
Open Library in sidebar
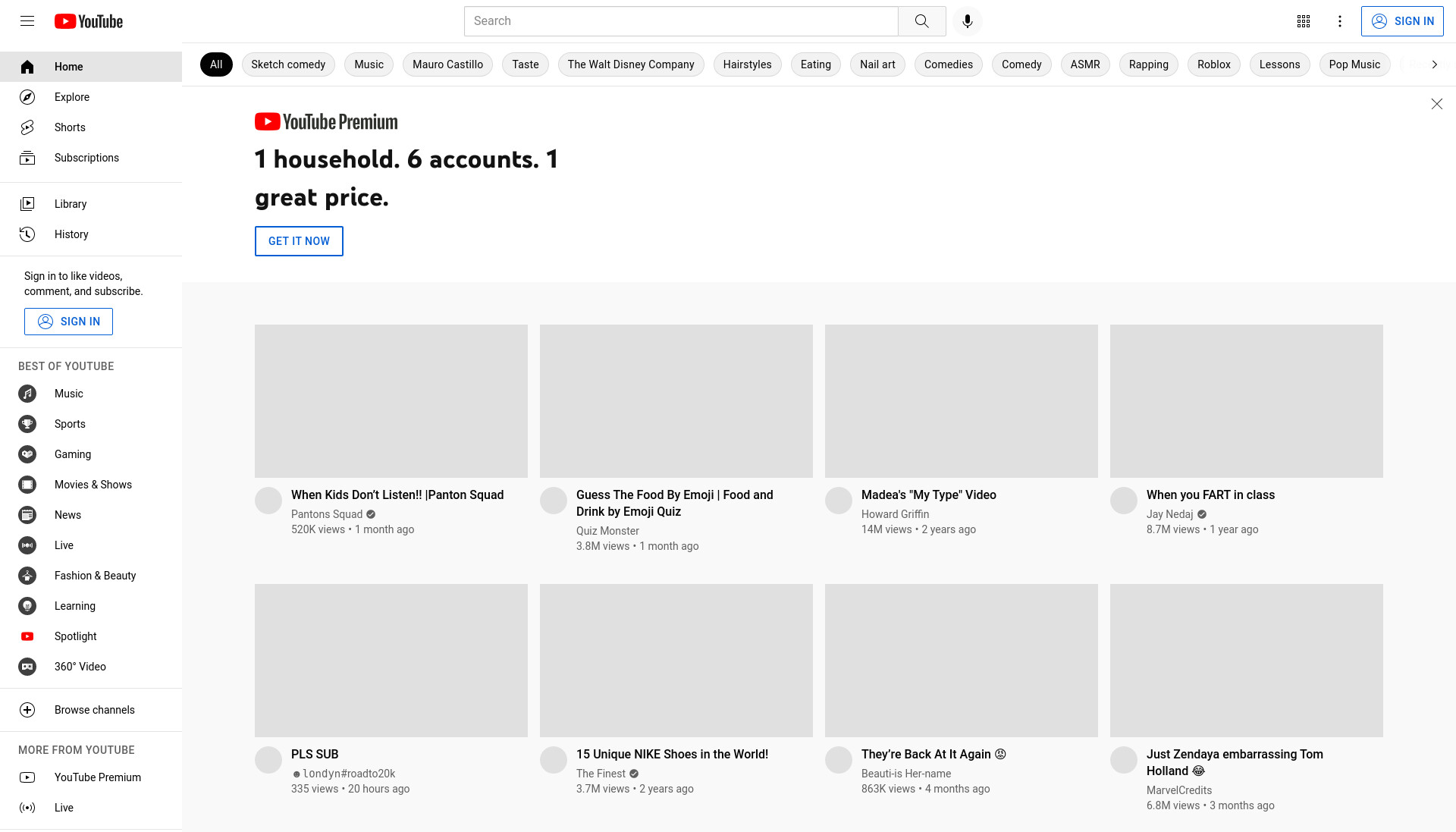click(91, 204)
